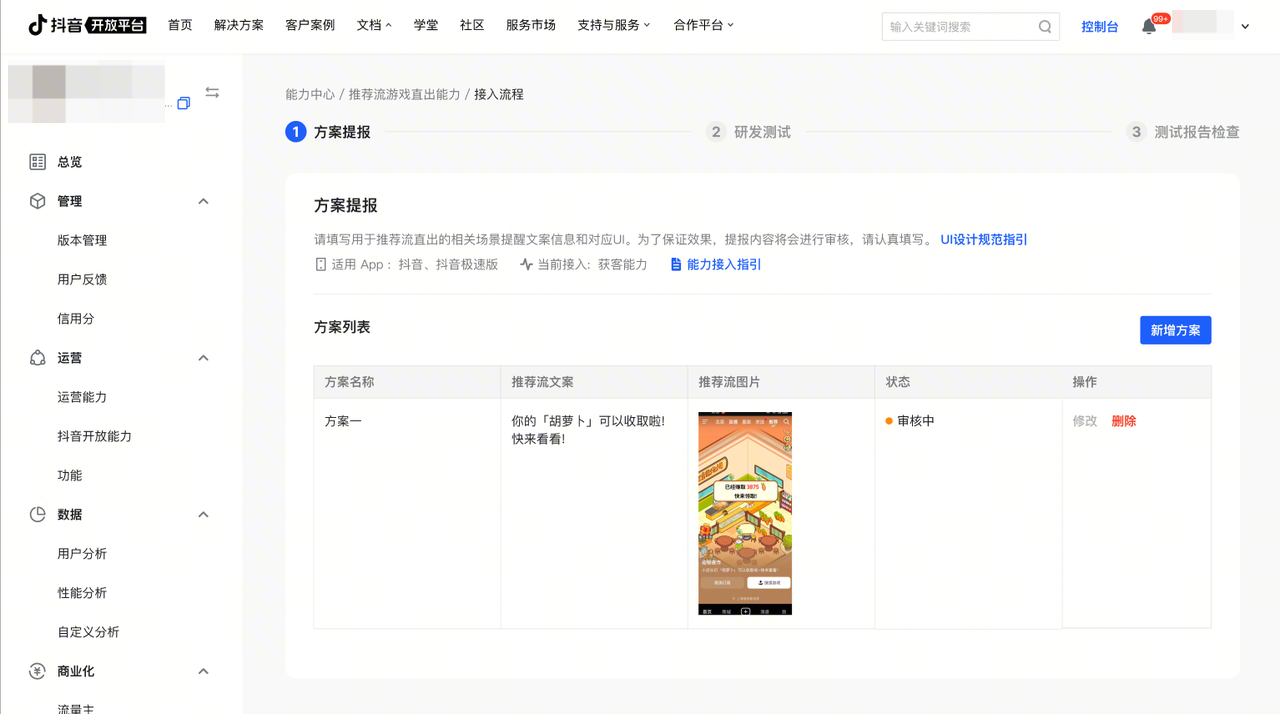The height and width of the screenshot is (714, 1280).
Task: Click the 新增方案 button
Action: pyautogui.click(x=1175, y=331)
